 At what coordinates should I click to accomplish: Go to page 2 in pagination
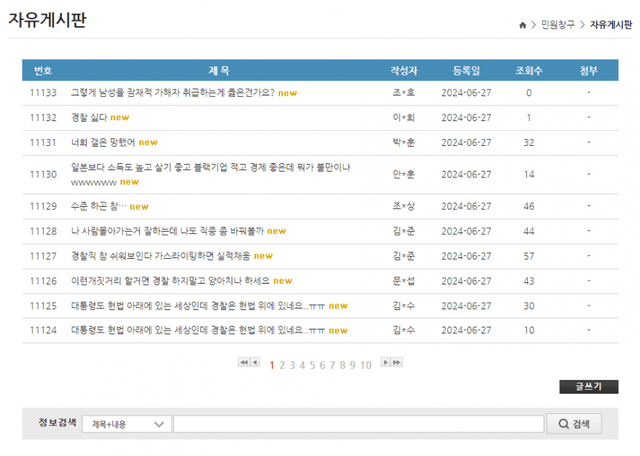pyautogui.click(x=283, y=364)
